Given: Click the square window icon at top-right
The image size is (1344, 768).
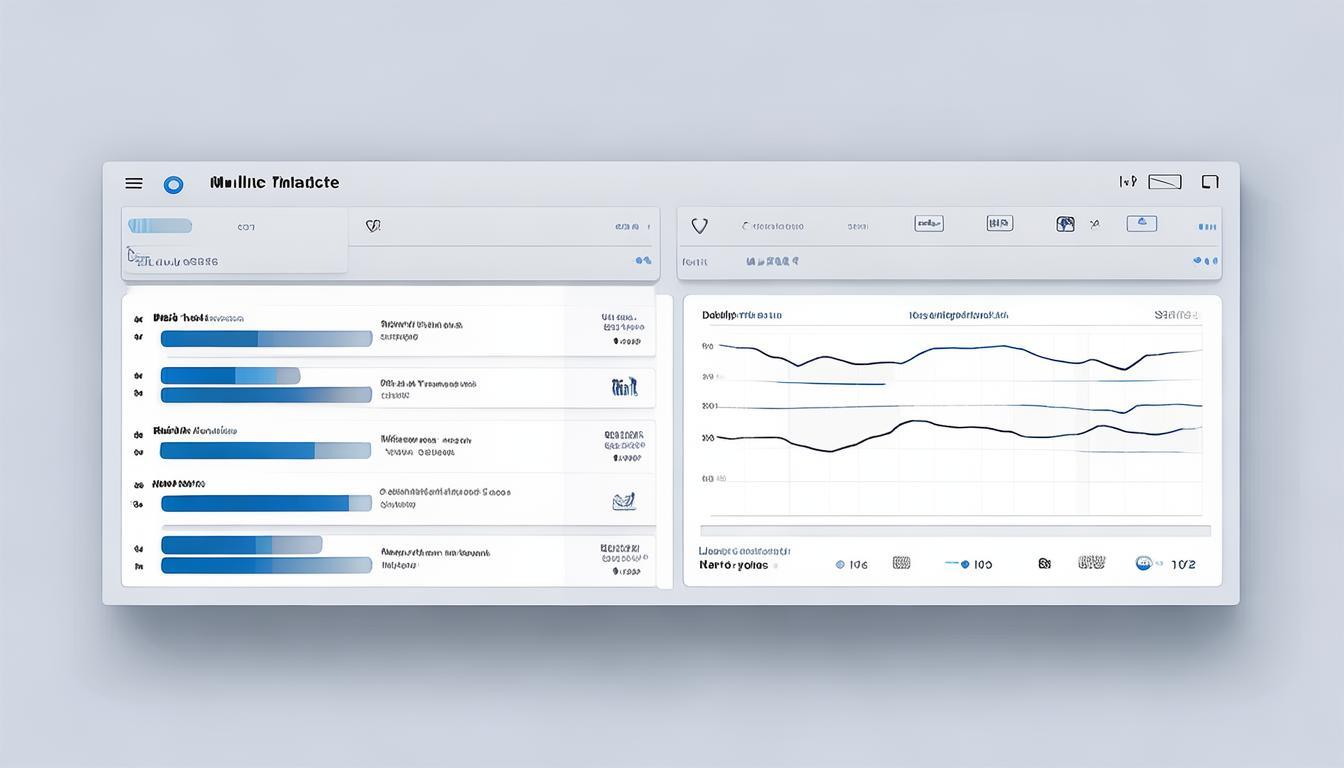Looking at the screenshot, I should 1210,182.
